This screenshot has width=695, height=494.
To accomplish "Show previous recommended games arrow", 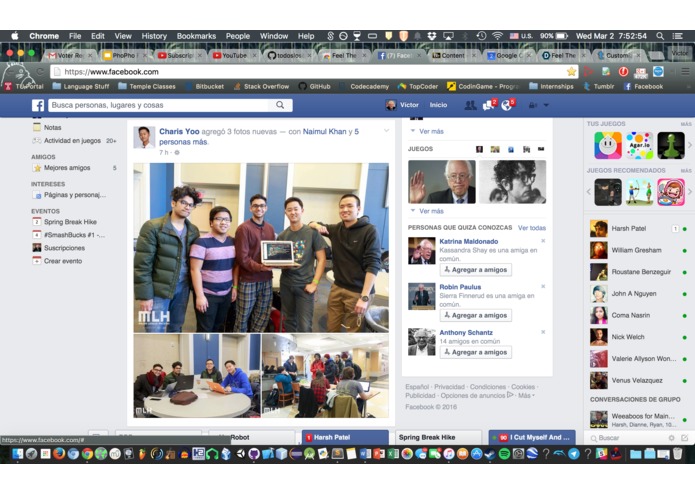I will click(589, 192).
